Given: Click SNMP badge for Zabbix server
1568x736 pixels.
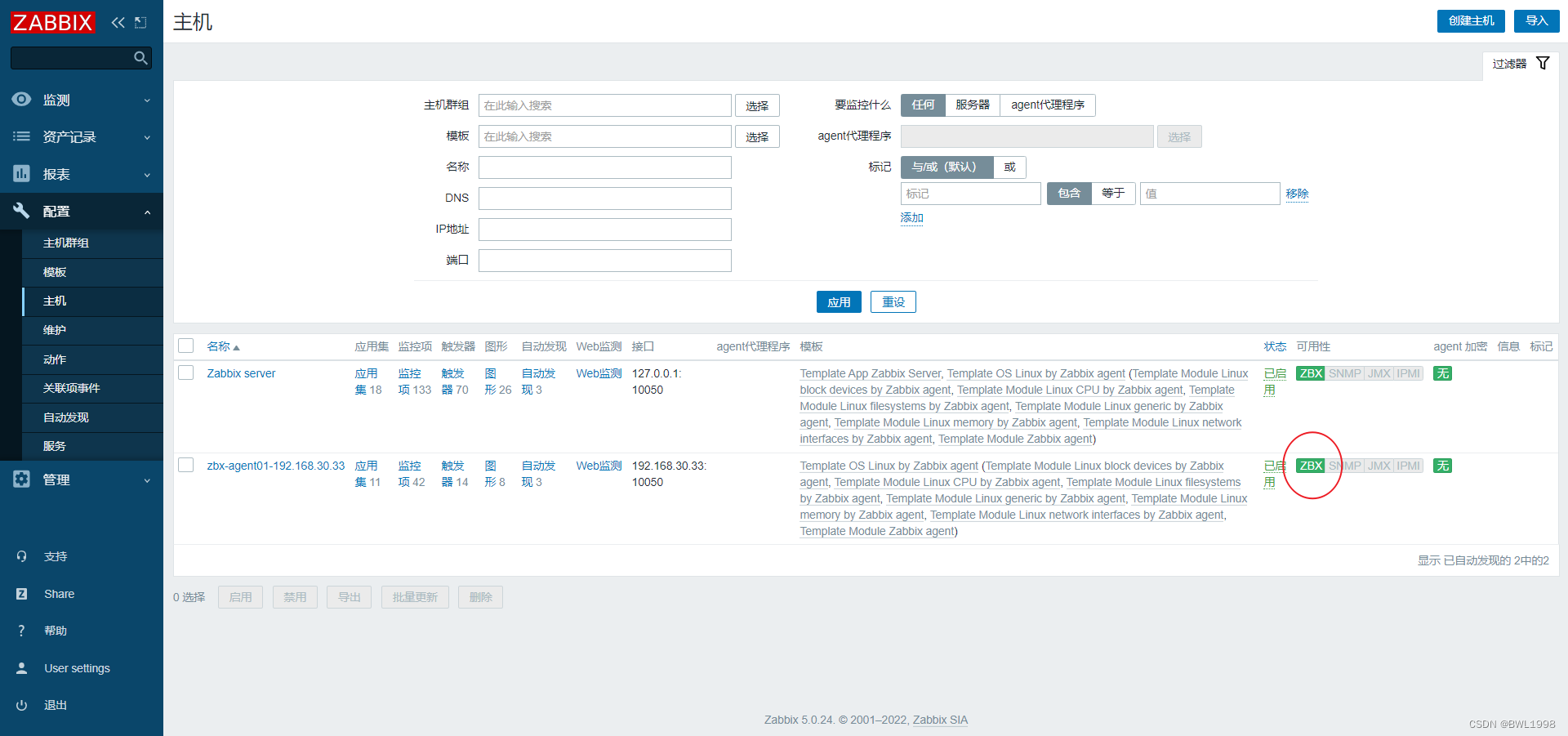Looking at the screenshot, I should [x=1344, y=373].
